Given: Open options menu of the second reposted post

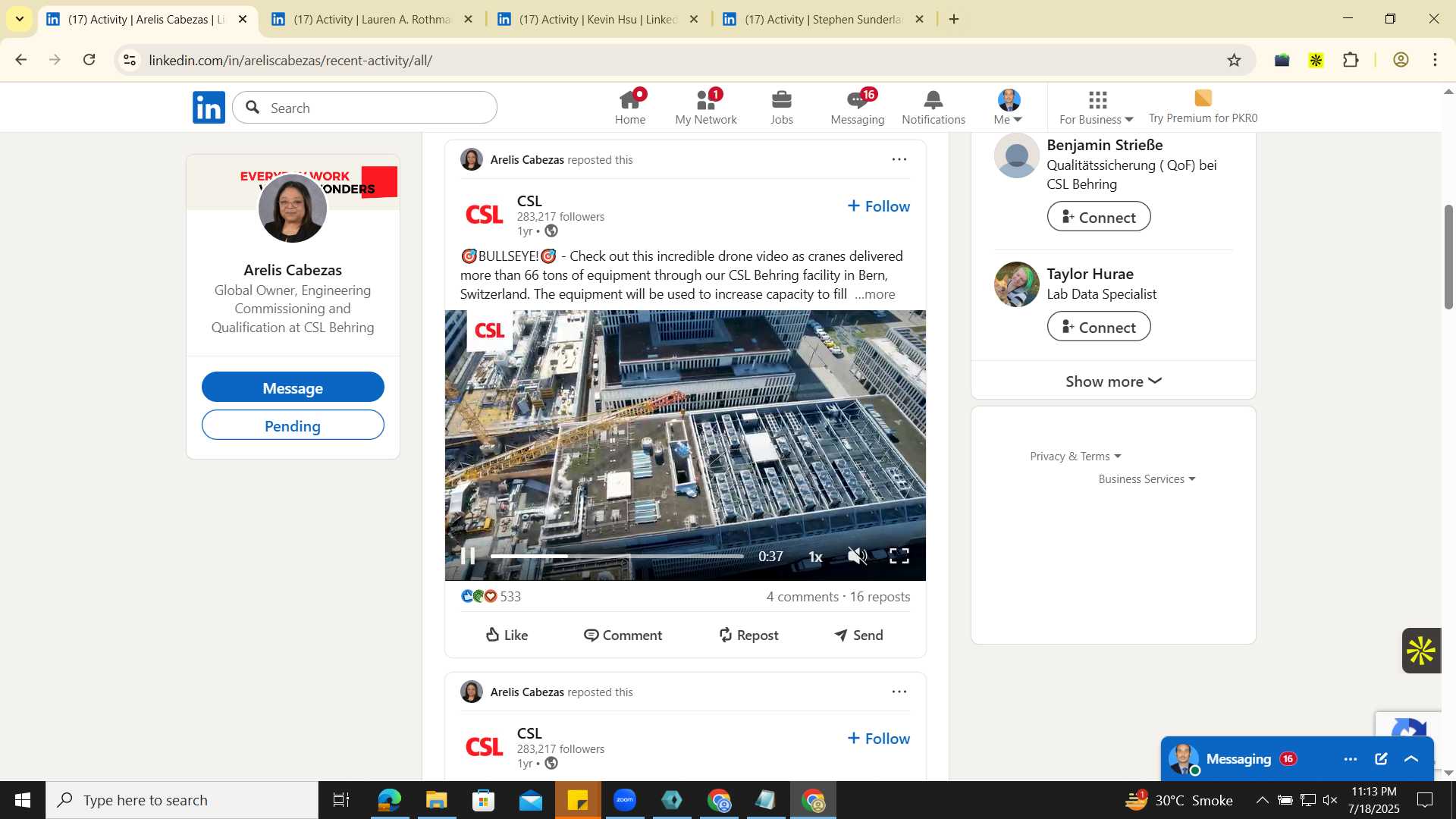Looking at the screenshot, I should [x=899, y=692].
